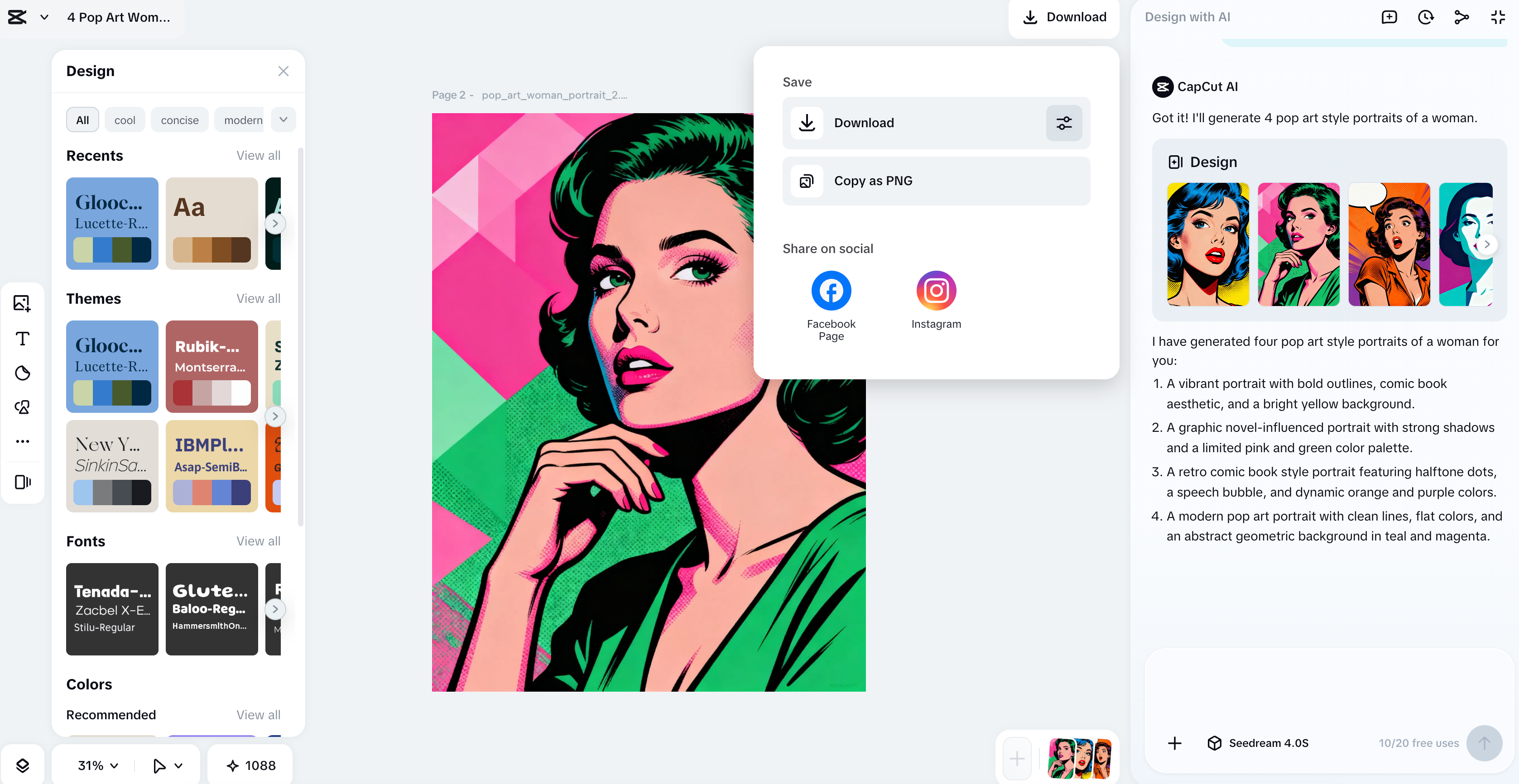
Task: Select the Image tool in left sidebar
Action: (x=22, y=303)
